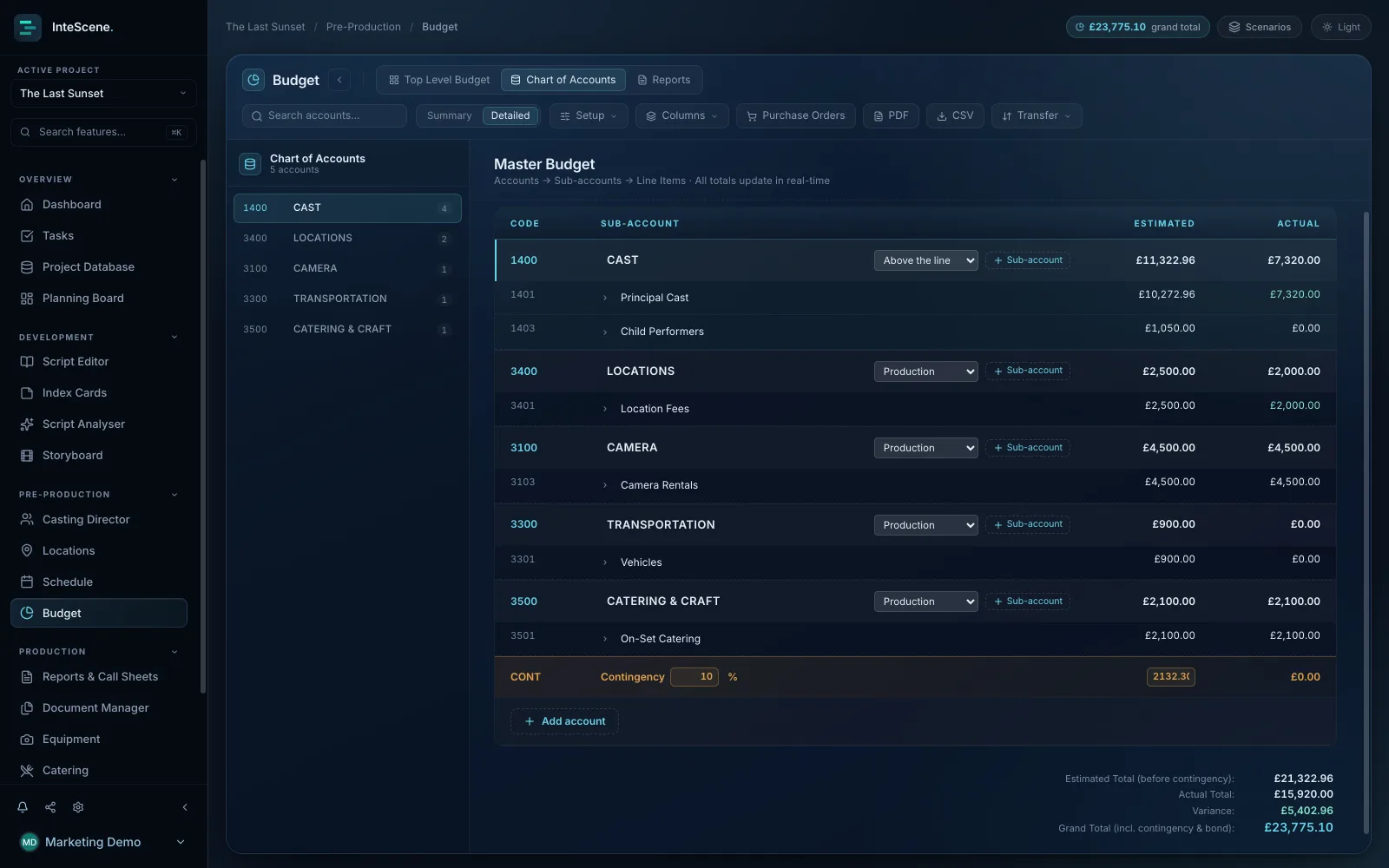Screen dimensions: 1389x868
Task: Open Document Manager
Action: pos(99,708)
